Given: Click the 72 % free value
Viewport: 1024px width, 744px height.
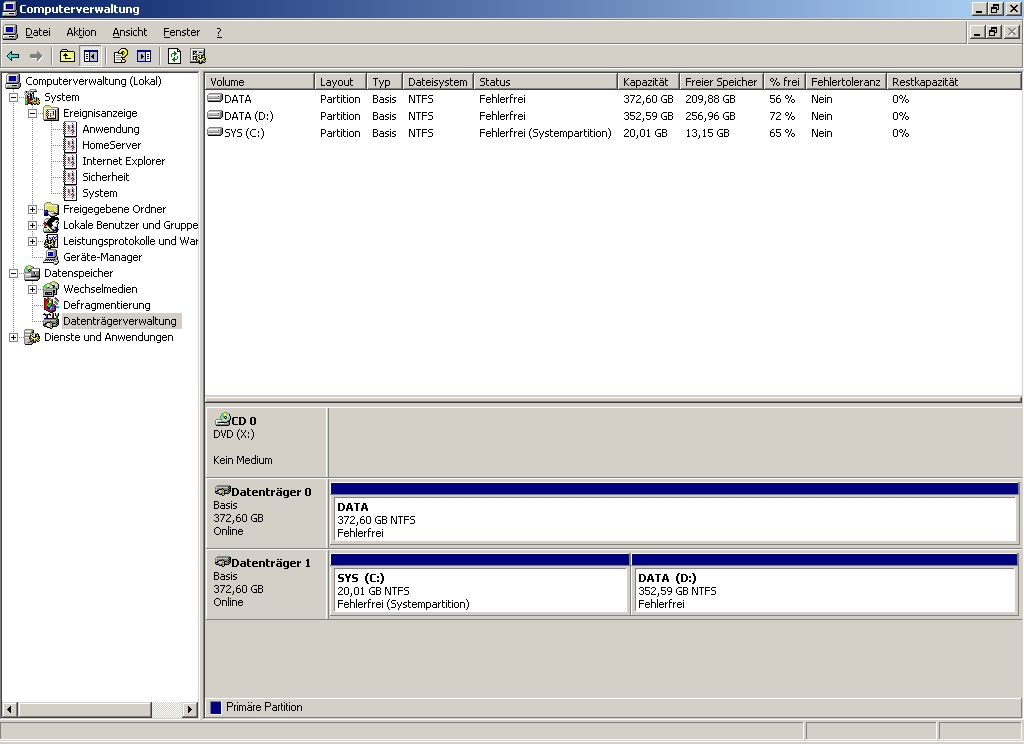Looking at the screenshot, I should click(782, 116).
